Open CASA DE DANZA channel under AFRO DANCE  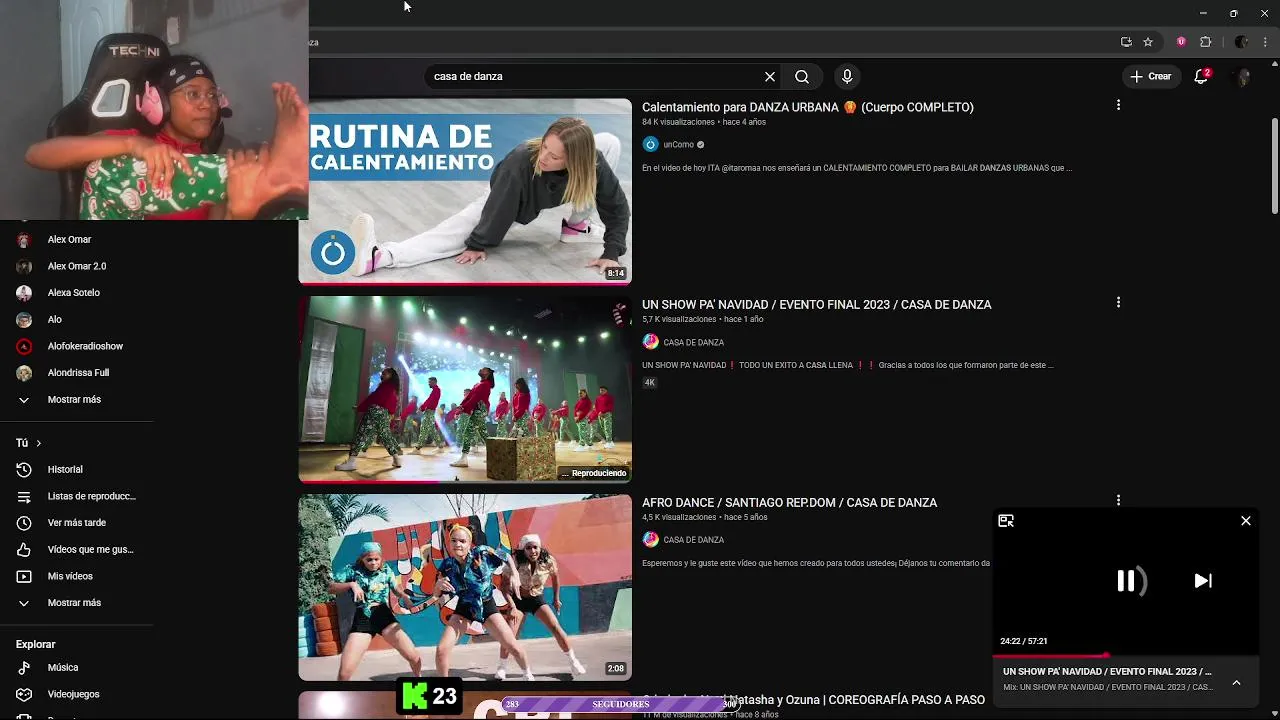coord(693,540)
